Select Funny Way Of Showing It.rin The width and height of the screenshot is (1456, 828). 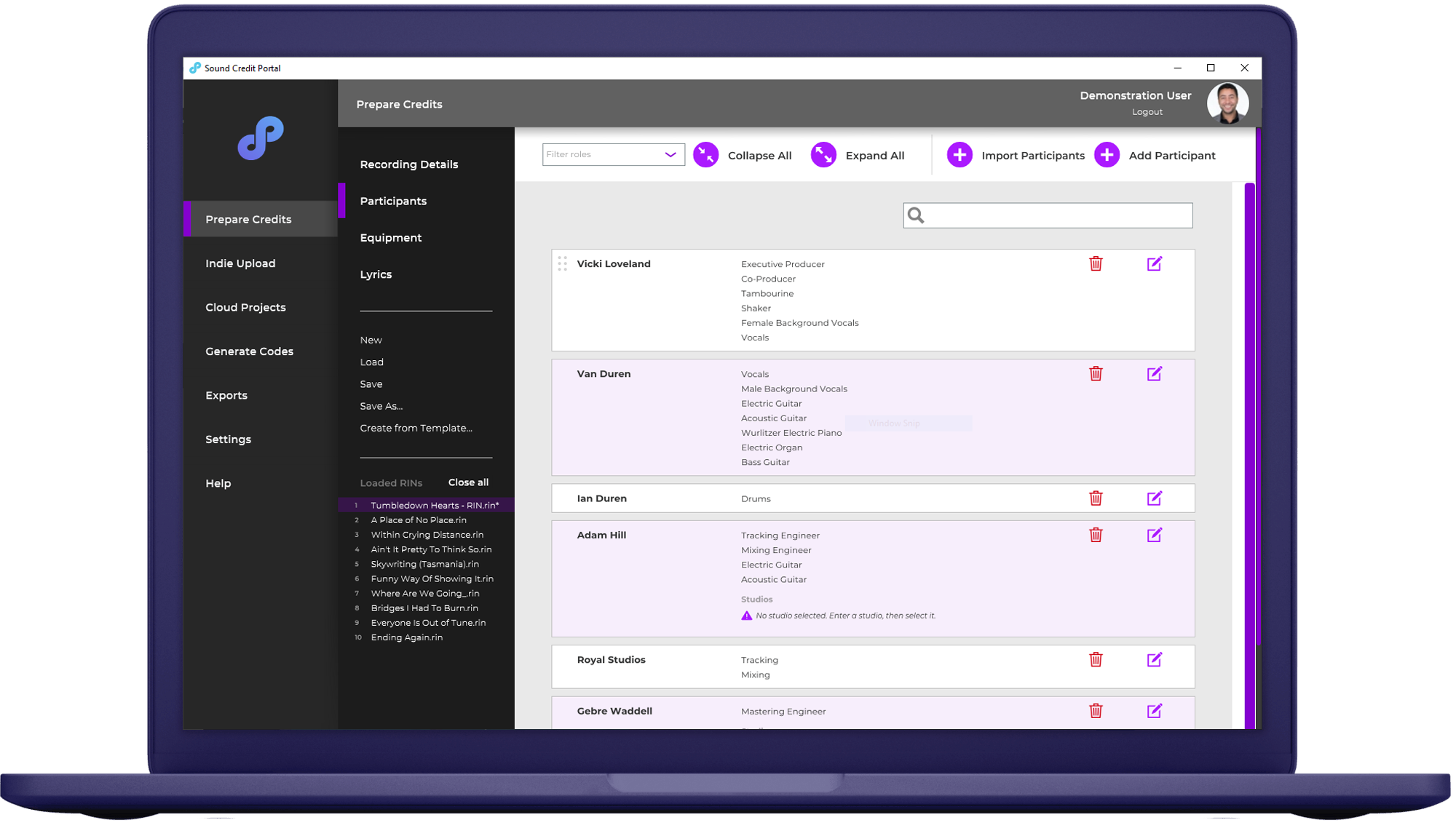pyautogui.click(x=434, y=580)
